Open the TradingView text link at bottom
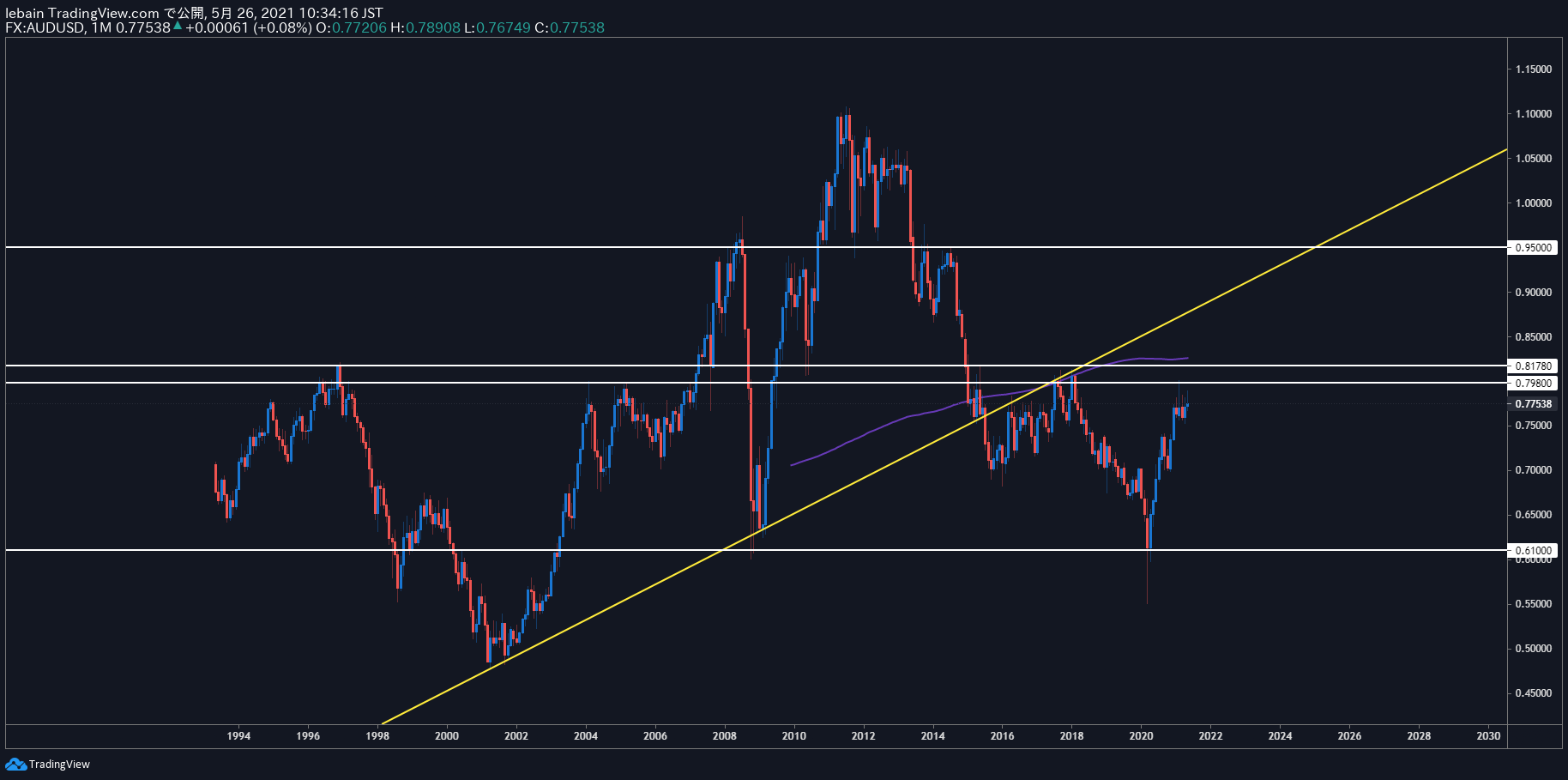 click(x=59, y=765)
